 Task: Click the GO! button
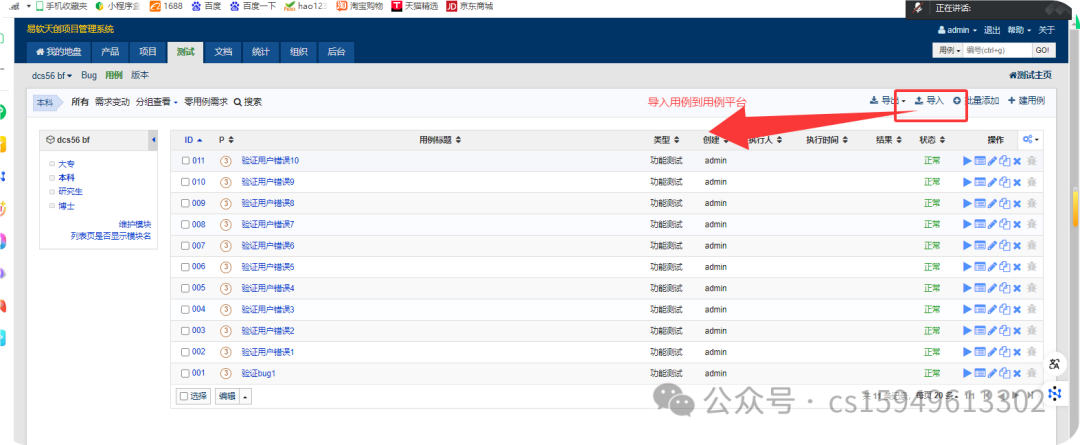[1042, 51]
